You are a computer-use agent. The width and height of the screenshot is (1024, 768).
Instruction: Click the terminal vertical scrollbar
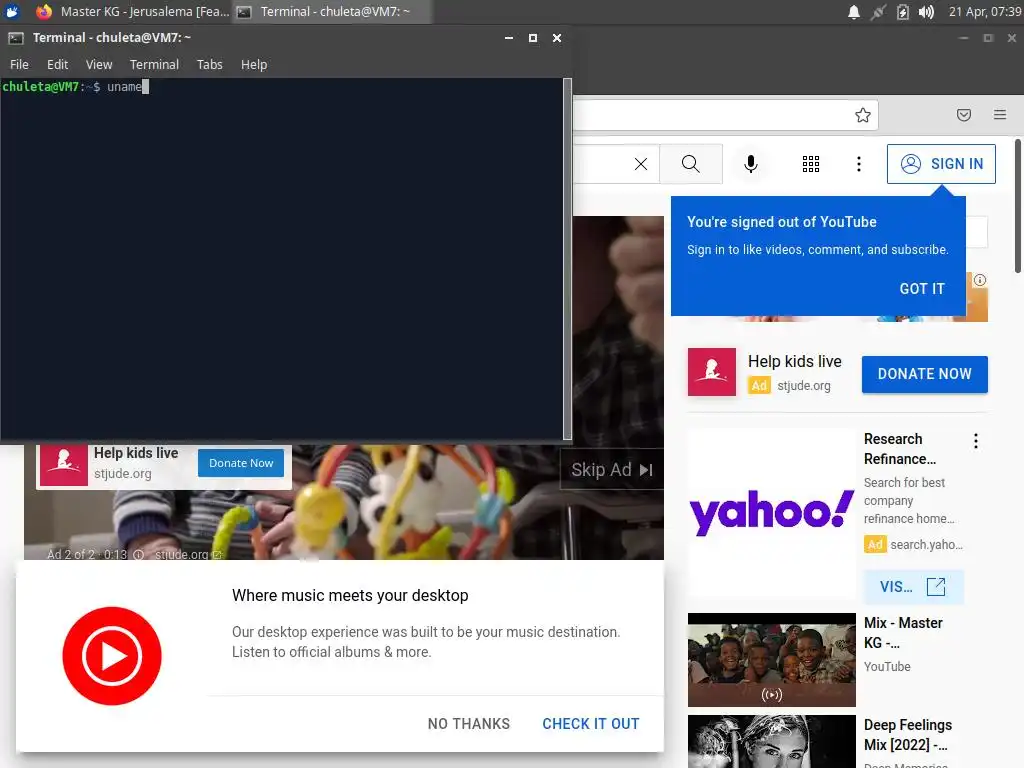[x=568, y=259]
